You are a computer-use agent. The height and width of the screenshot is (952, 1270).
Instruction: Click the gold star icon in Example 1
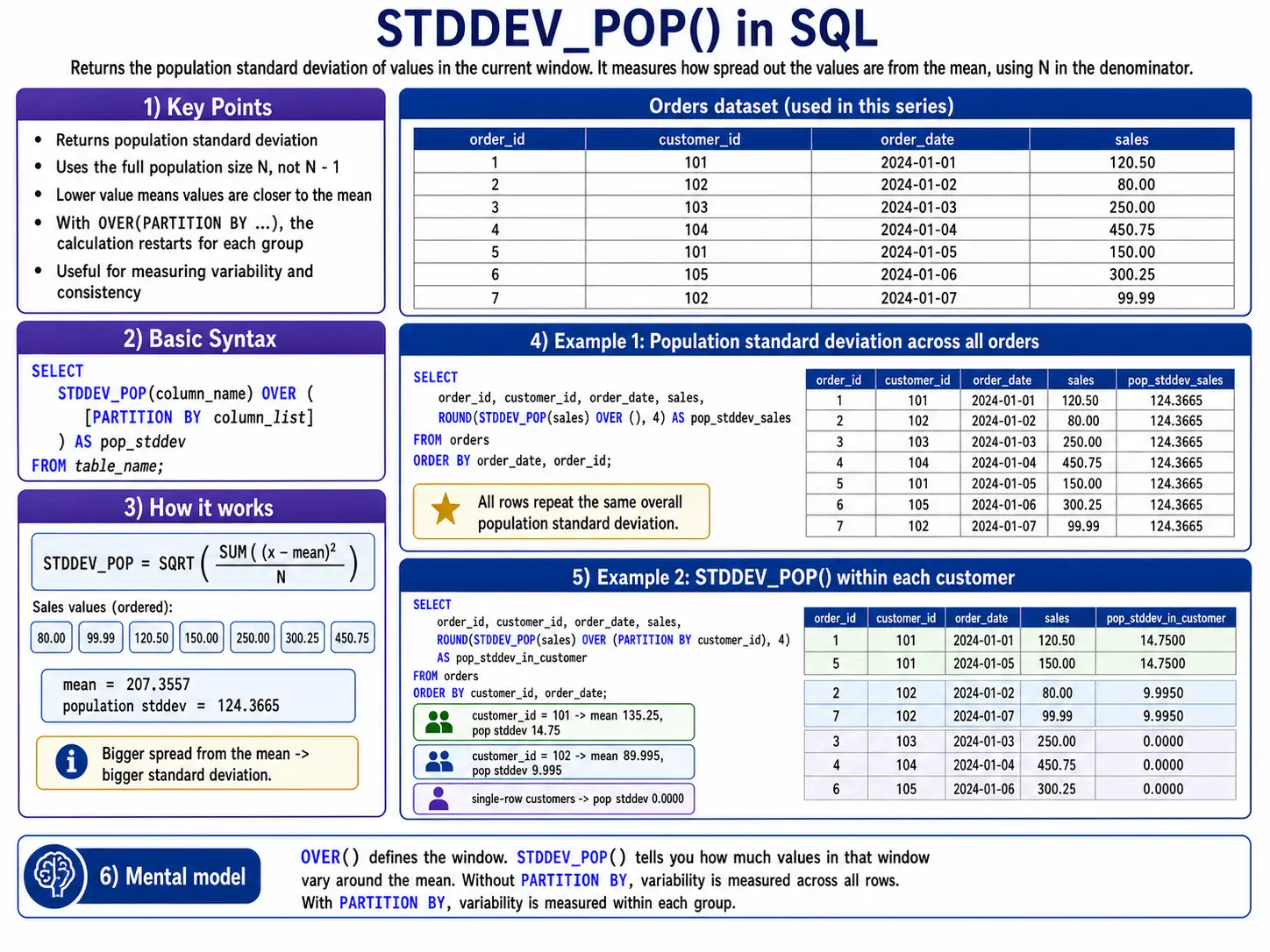(x=446, y=509)
